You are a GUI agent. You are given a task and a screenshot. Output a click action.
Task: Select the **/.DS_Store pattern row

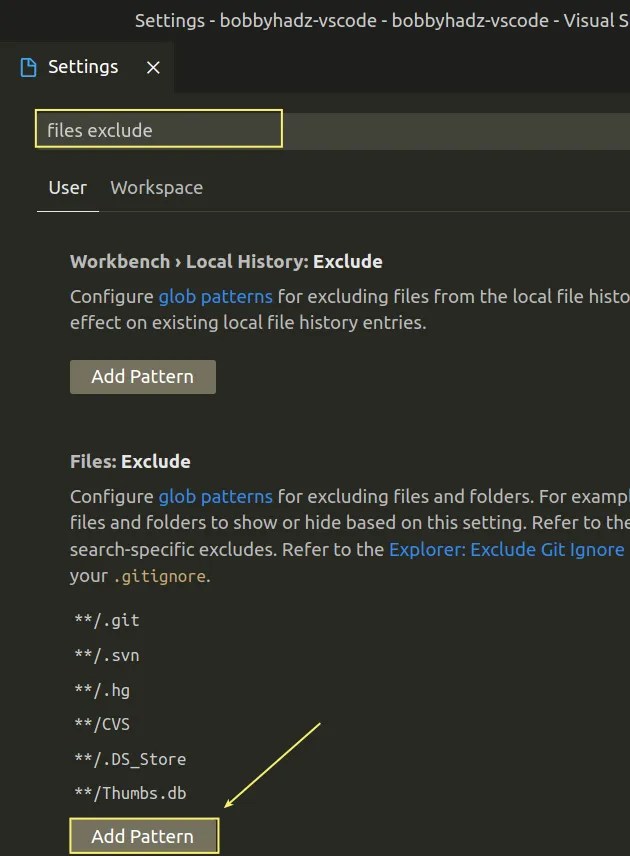coord(130,759)
